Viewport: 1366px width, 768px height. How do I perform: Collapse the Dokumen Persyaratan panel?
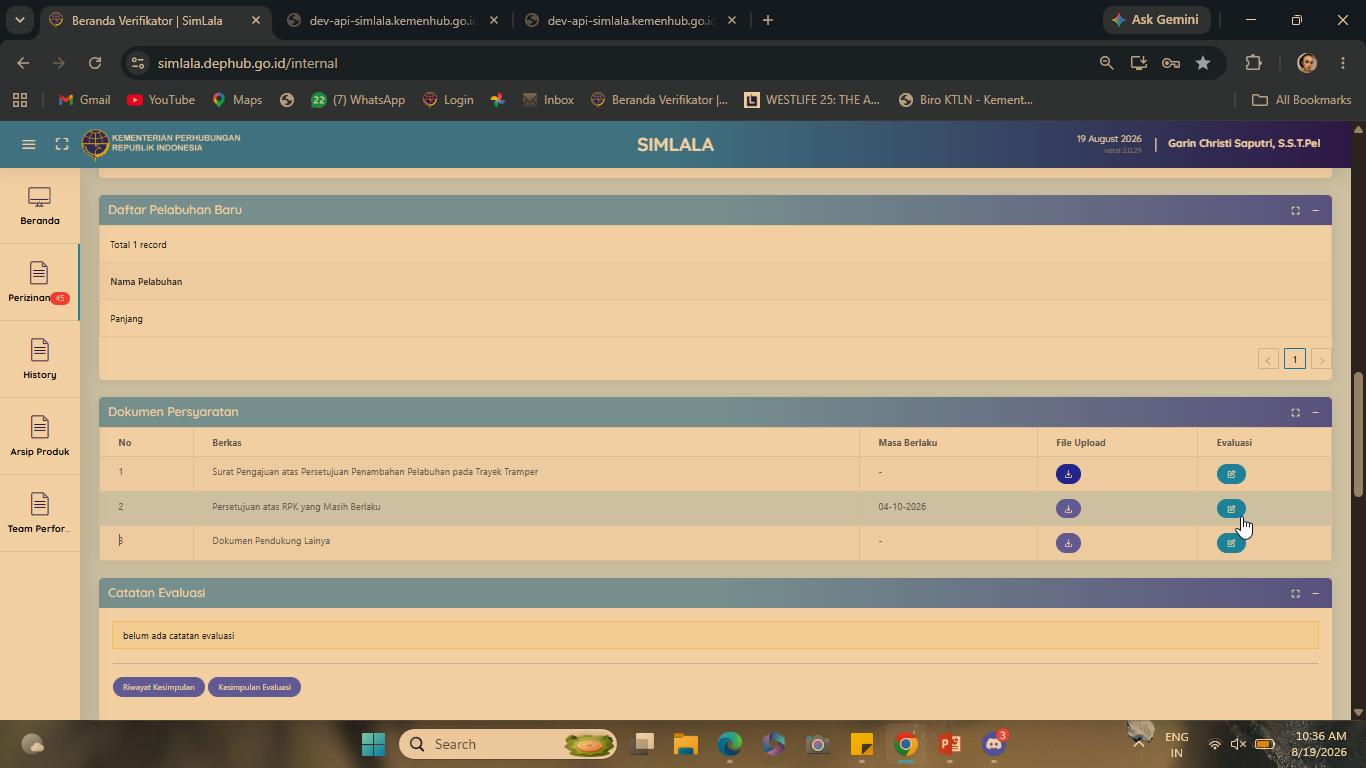[1315, 412]
